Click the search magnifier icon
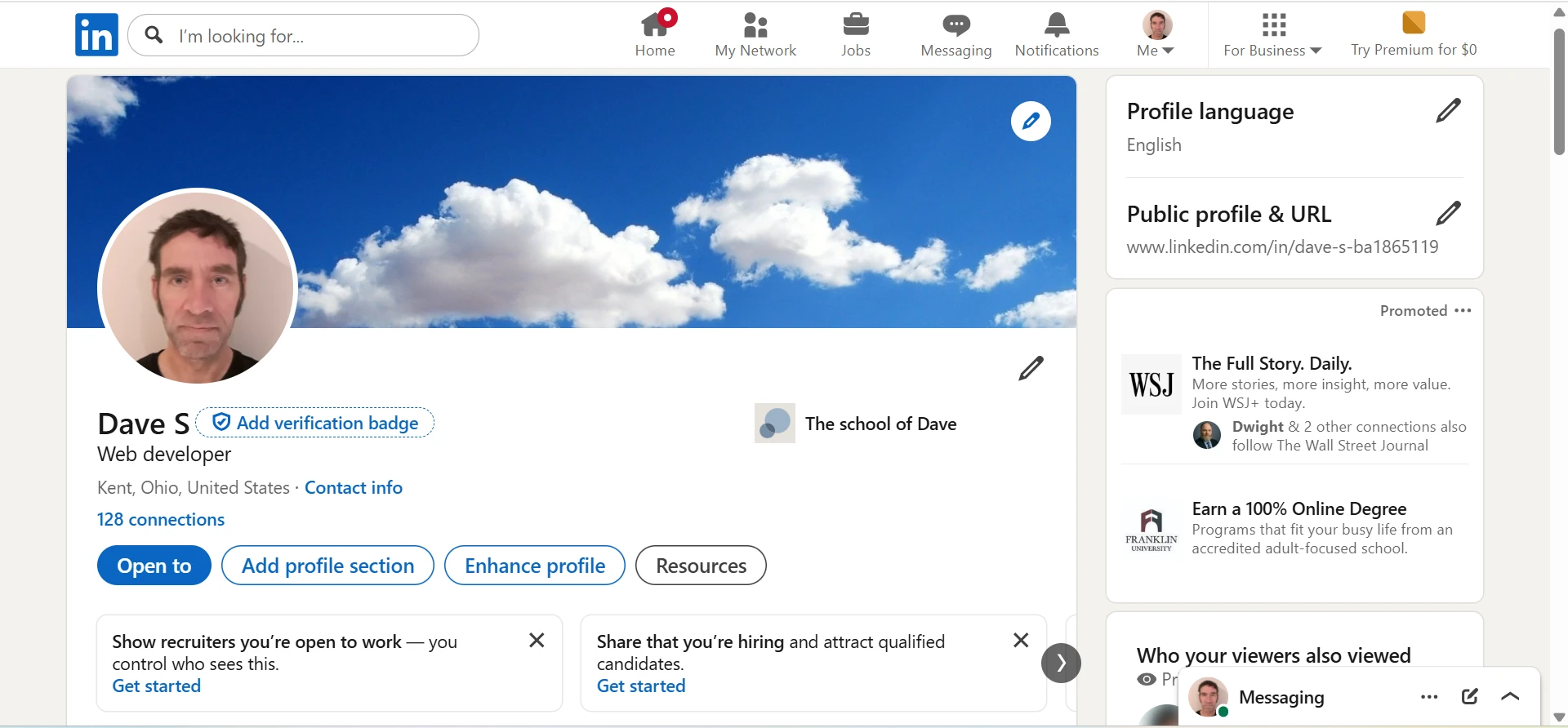Image resolution: width=1568 pixels, height=728 pixels. pos(154,35)
